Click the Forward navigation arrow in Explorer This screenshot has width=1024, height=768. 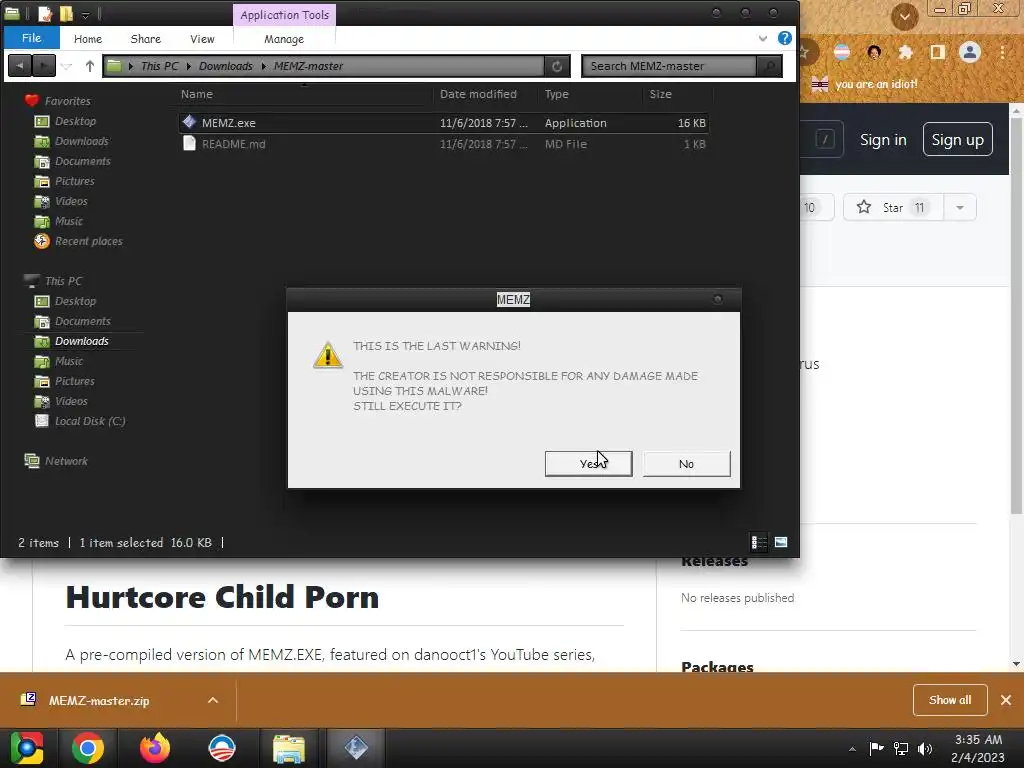(43, 65)
